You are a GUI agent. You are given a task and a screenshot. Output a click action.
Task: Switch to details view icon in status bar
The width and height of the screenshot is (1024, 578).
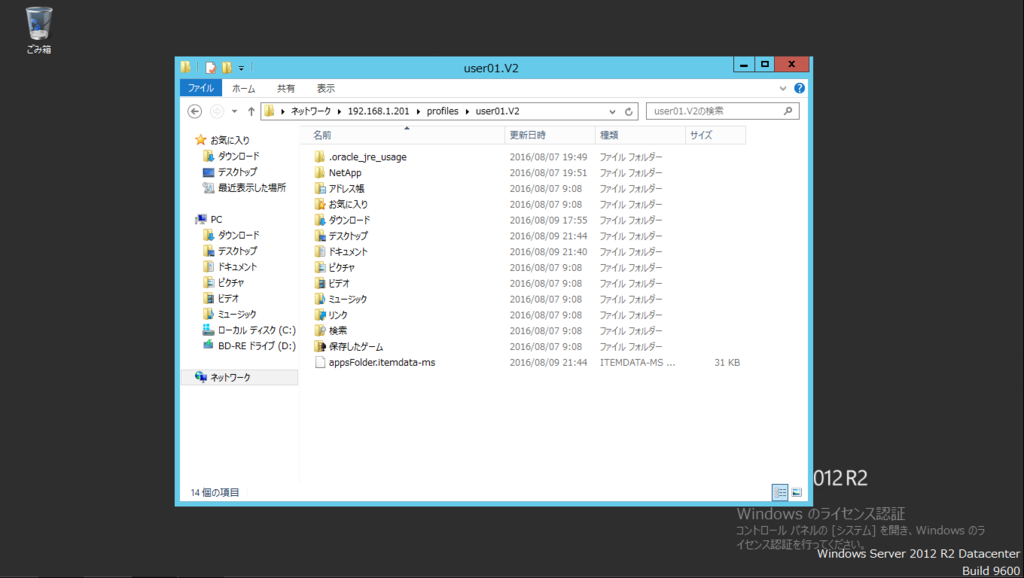(x=780, y=492)
